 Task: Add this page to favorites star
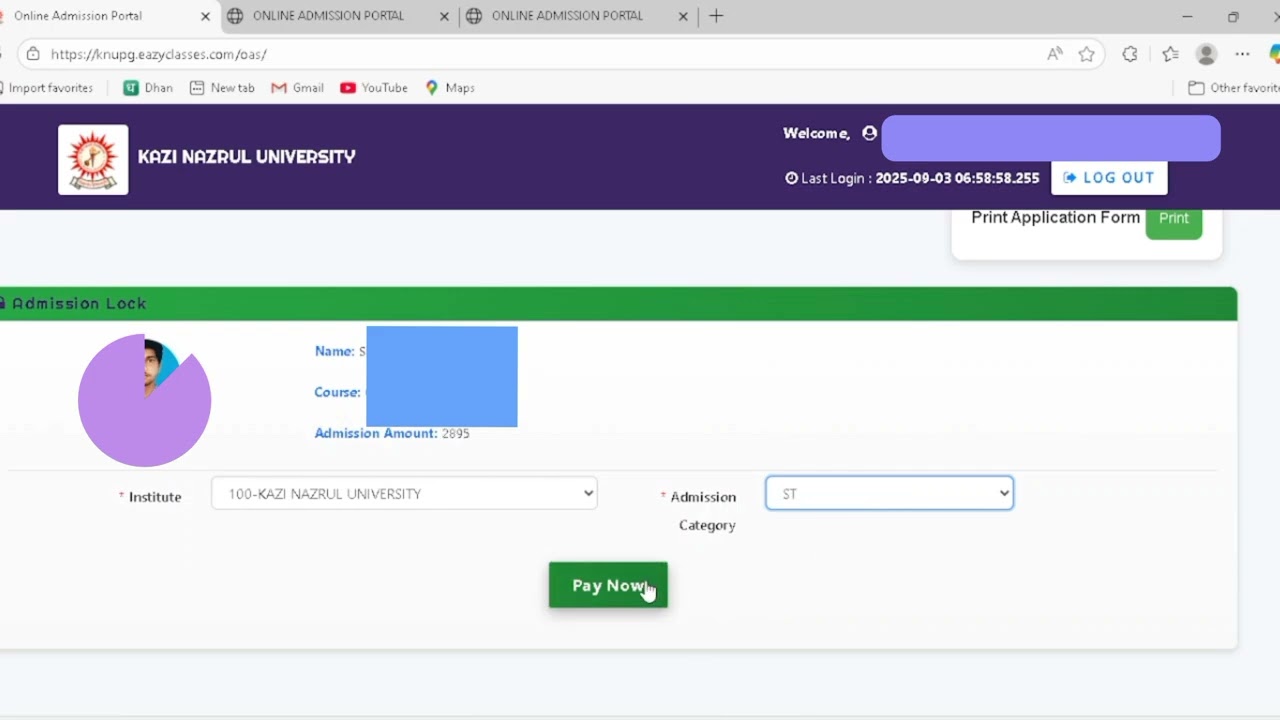[1087, 54]
